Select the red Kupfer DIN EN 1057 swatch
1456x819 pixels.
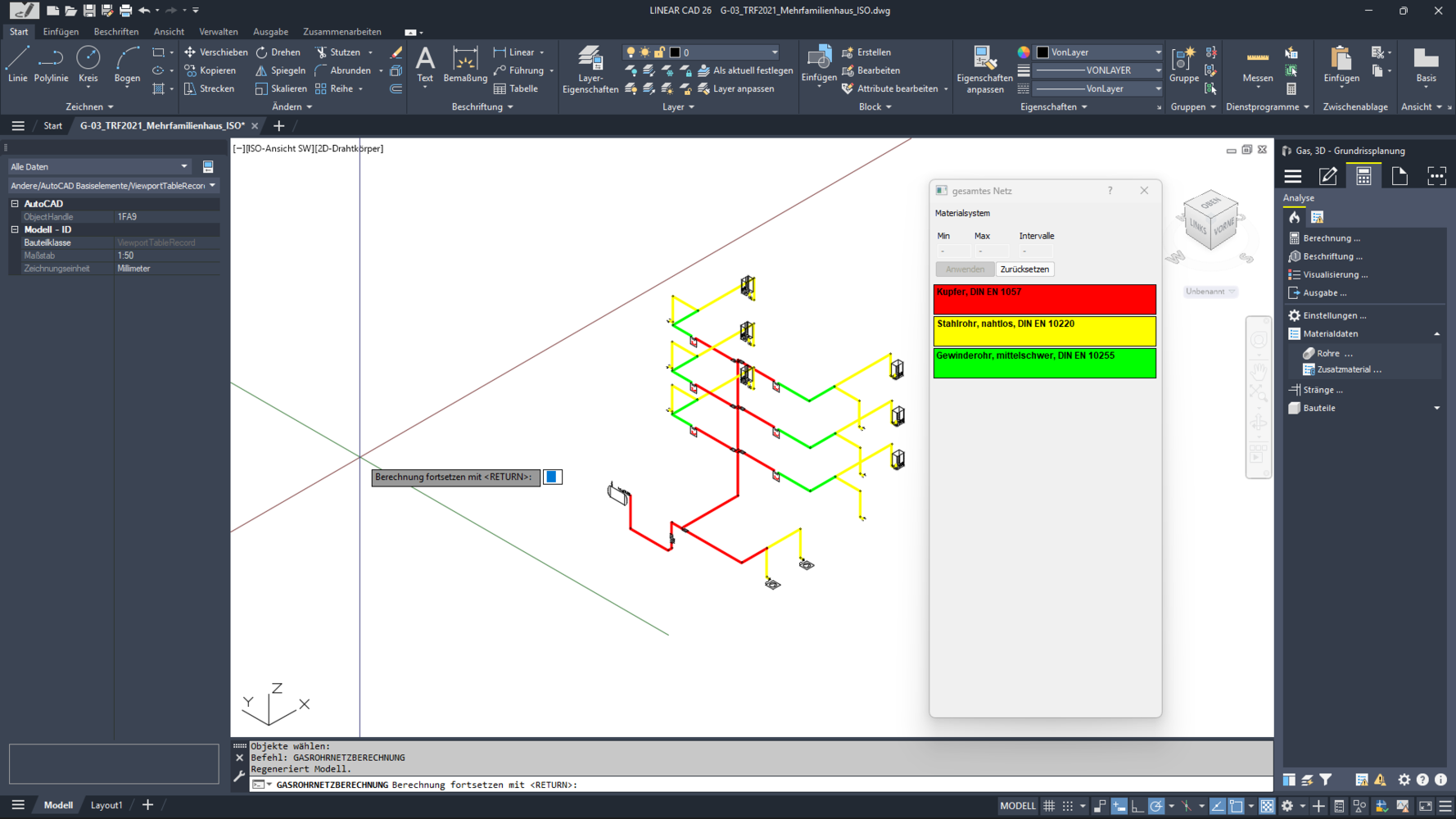click(x=1044, y=299)
